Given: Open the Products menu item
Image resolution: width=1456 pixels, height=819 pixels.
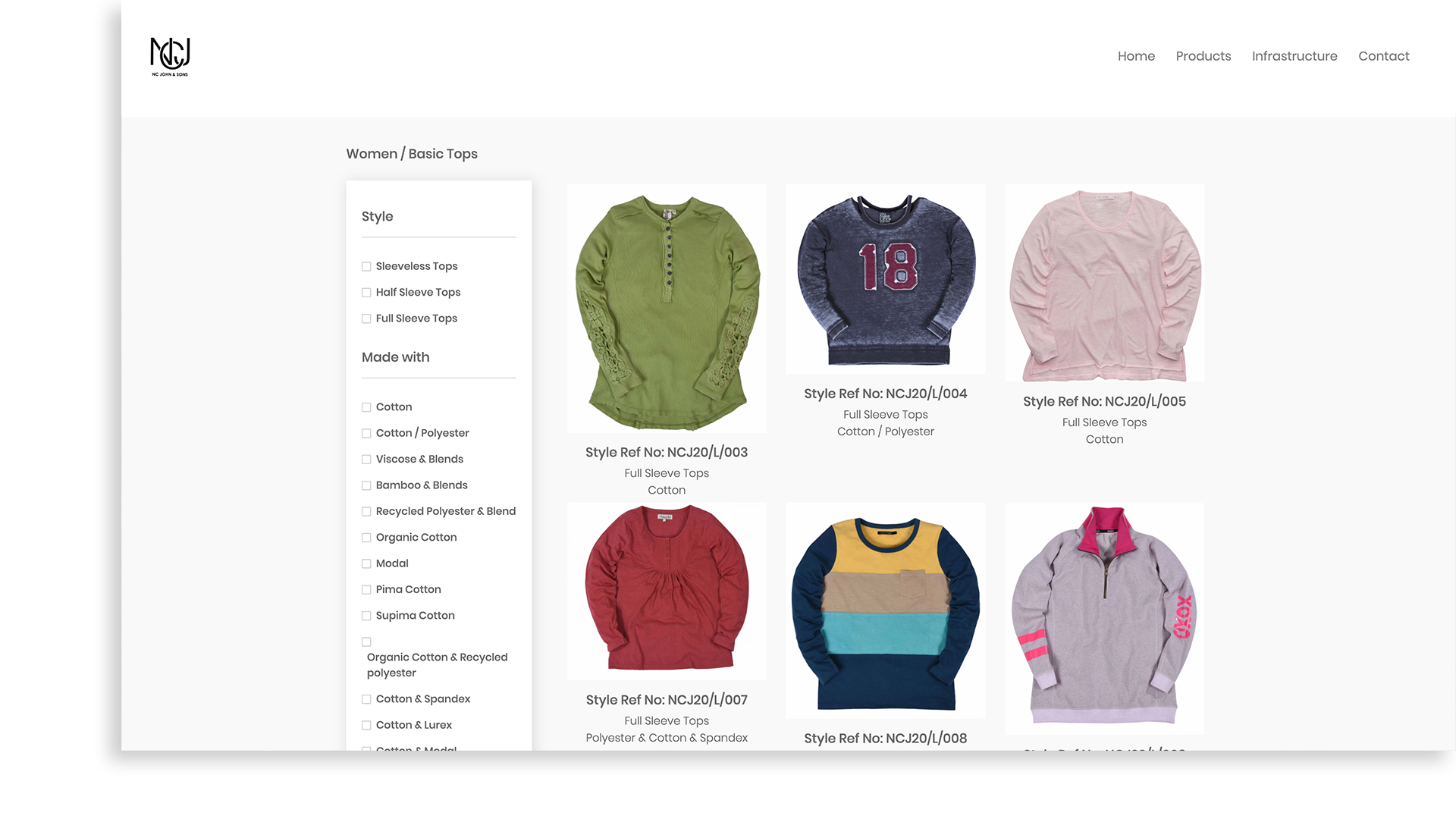Looking at the screenshot, I should tap(1203, 56).
